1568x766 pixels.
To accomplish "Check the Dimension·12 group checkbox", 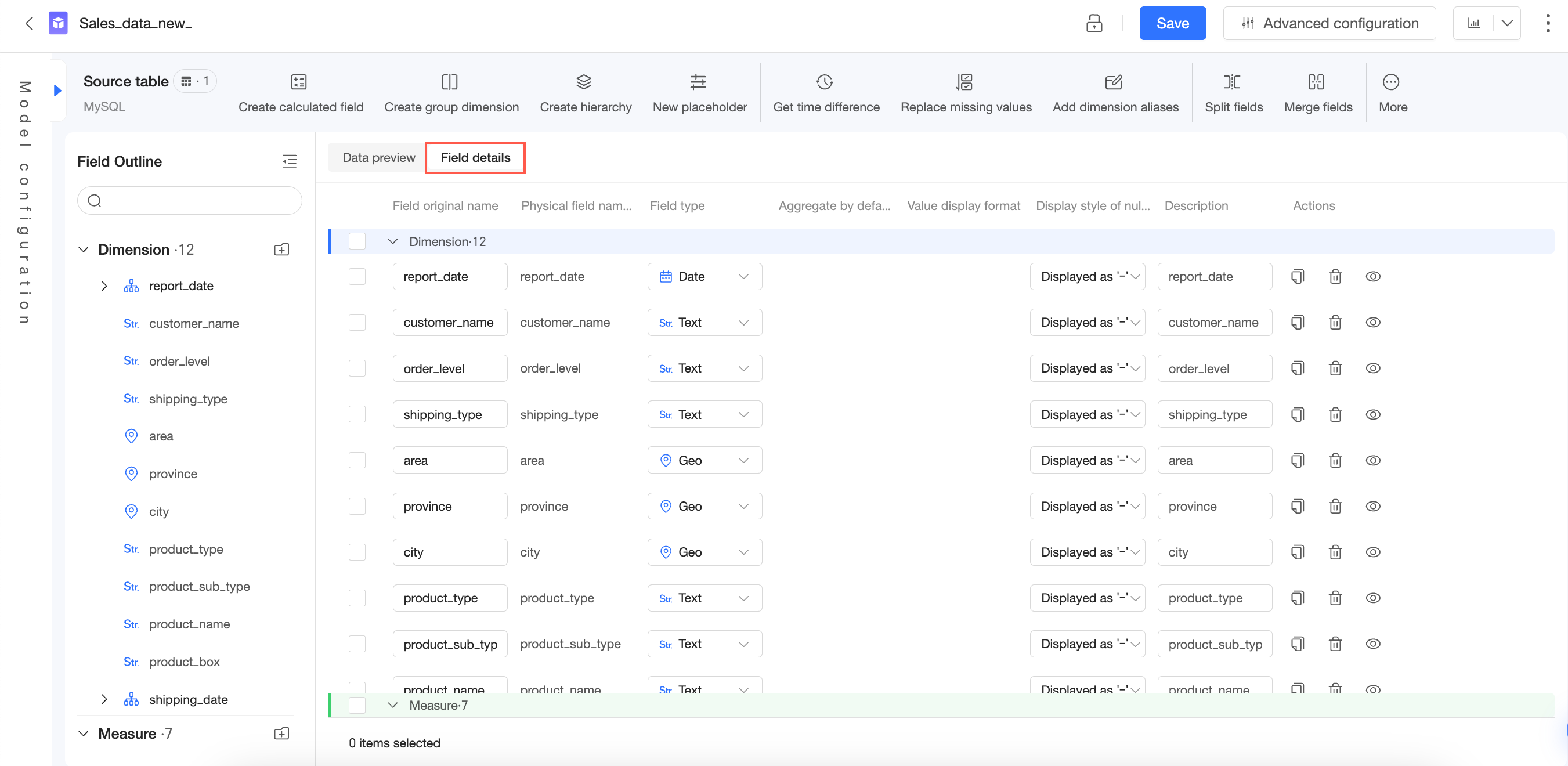I will pyautogui.click(x=357, y=241).
